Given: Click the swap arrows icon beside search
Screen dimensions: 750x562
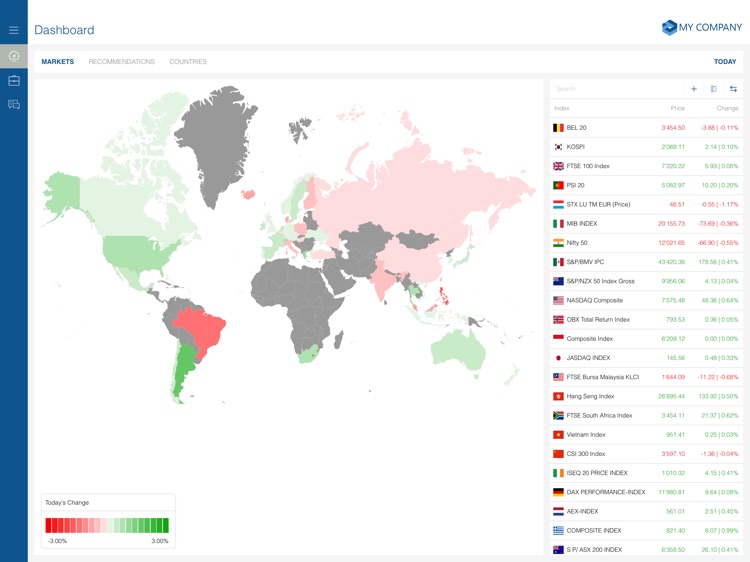Looking at the screenshot, I should click(733, 88).
